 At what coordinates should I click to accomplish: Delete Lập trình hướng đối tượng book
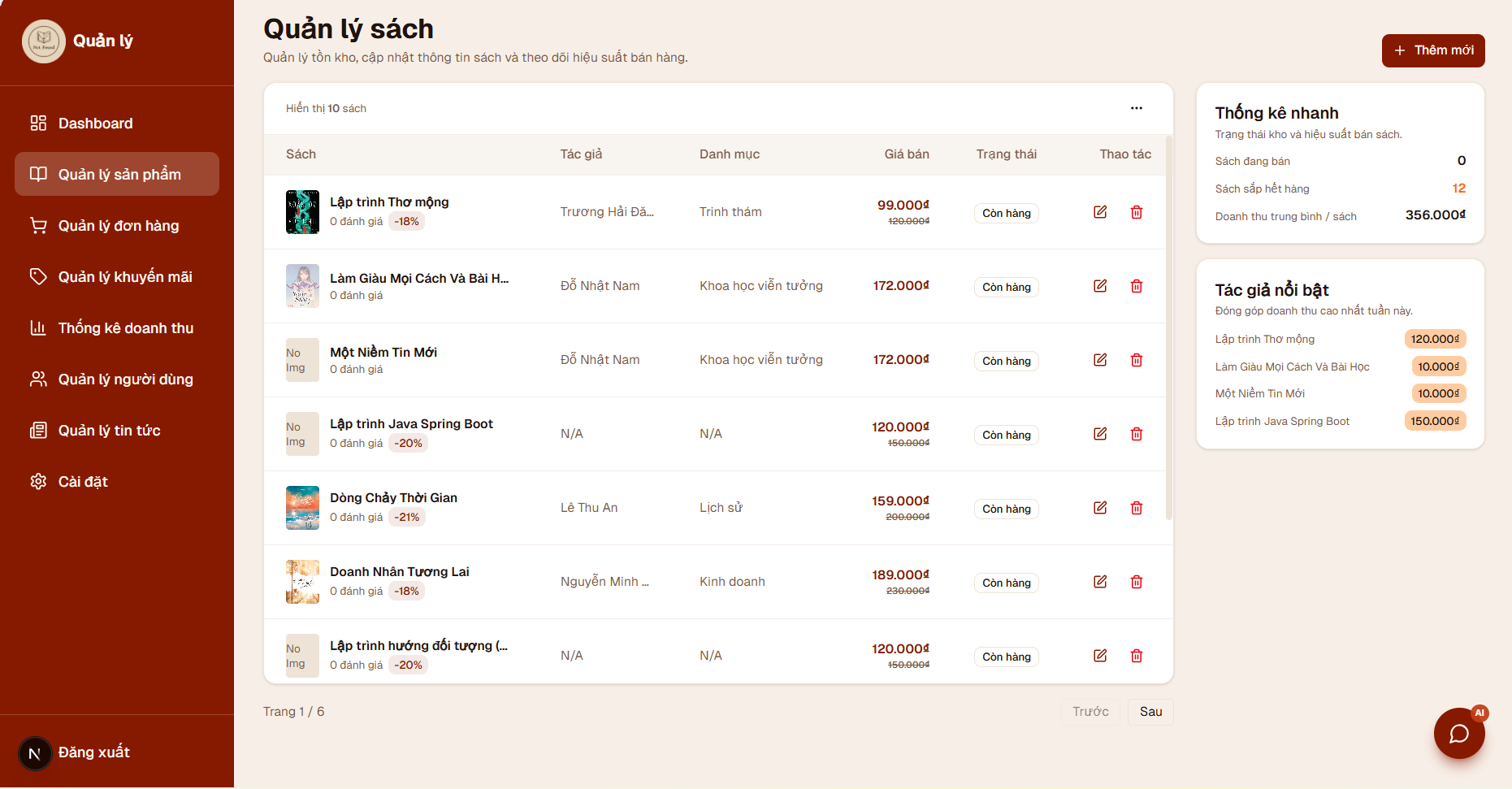coord(1137,656)
